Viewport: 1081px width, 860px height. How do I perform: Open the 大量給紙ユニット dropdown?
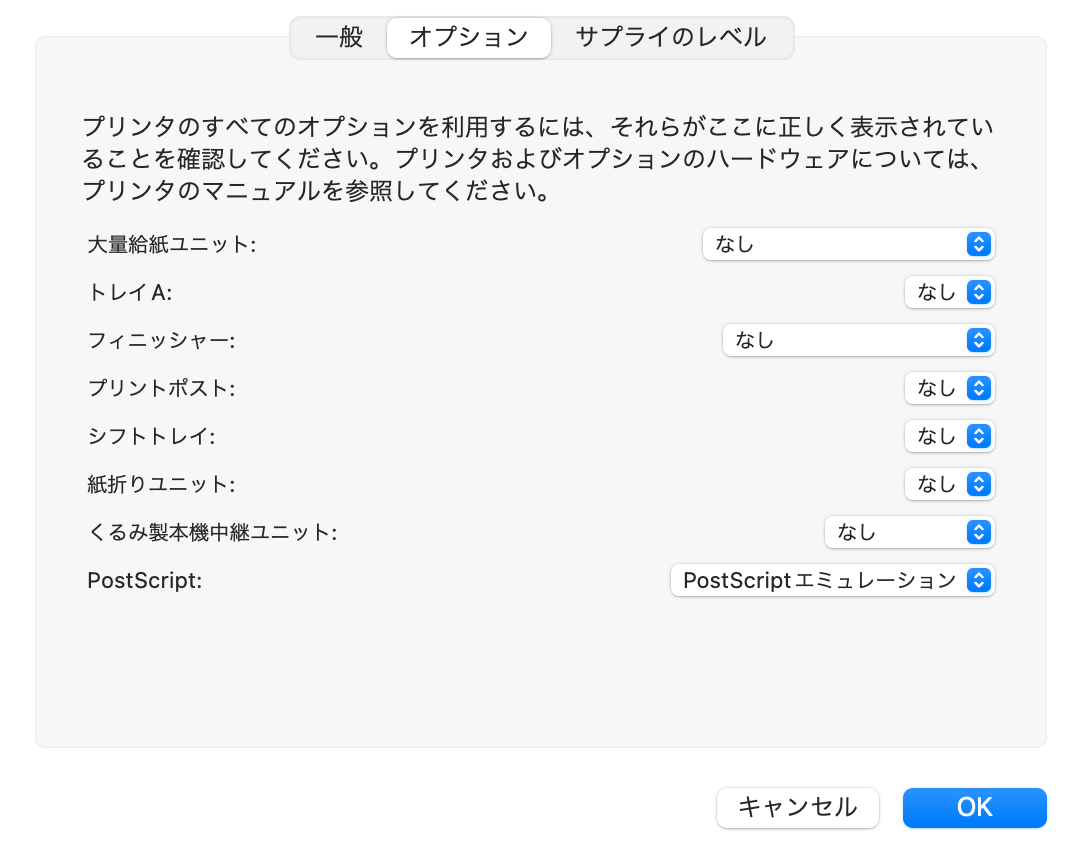point(848,244)
